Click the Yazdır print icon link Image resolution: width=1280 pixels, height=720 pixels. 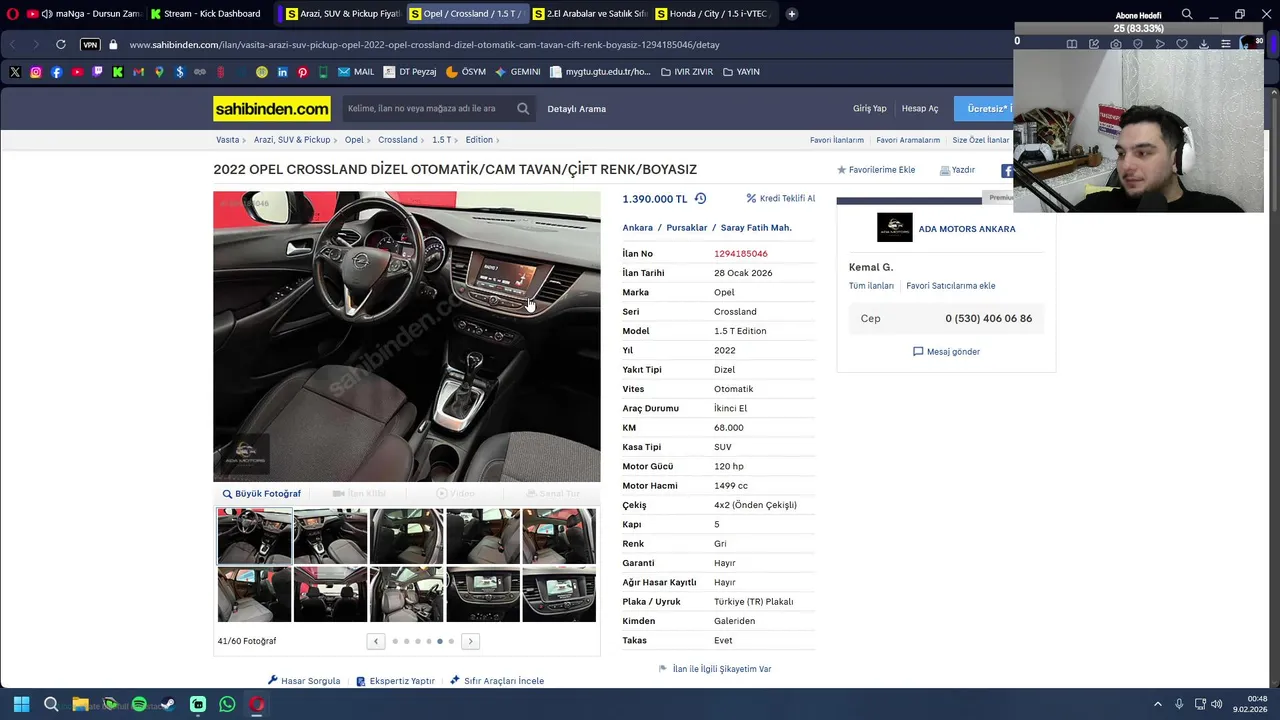coord(957,170)
